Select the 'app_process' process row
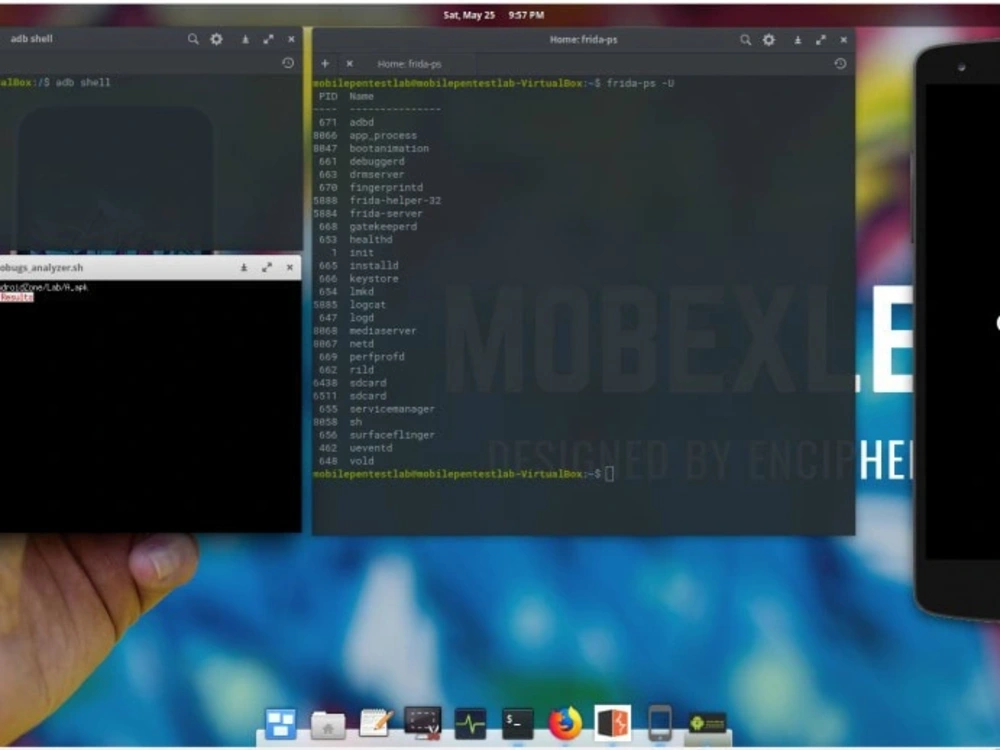 pyautogui.click(x=365, y=135)
